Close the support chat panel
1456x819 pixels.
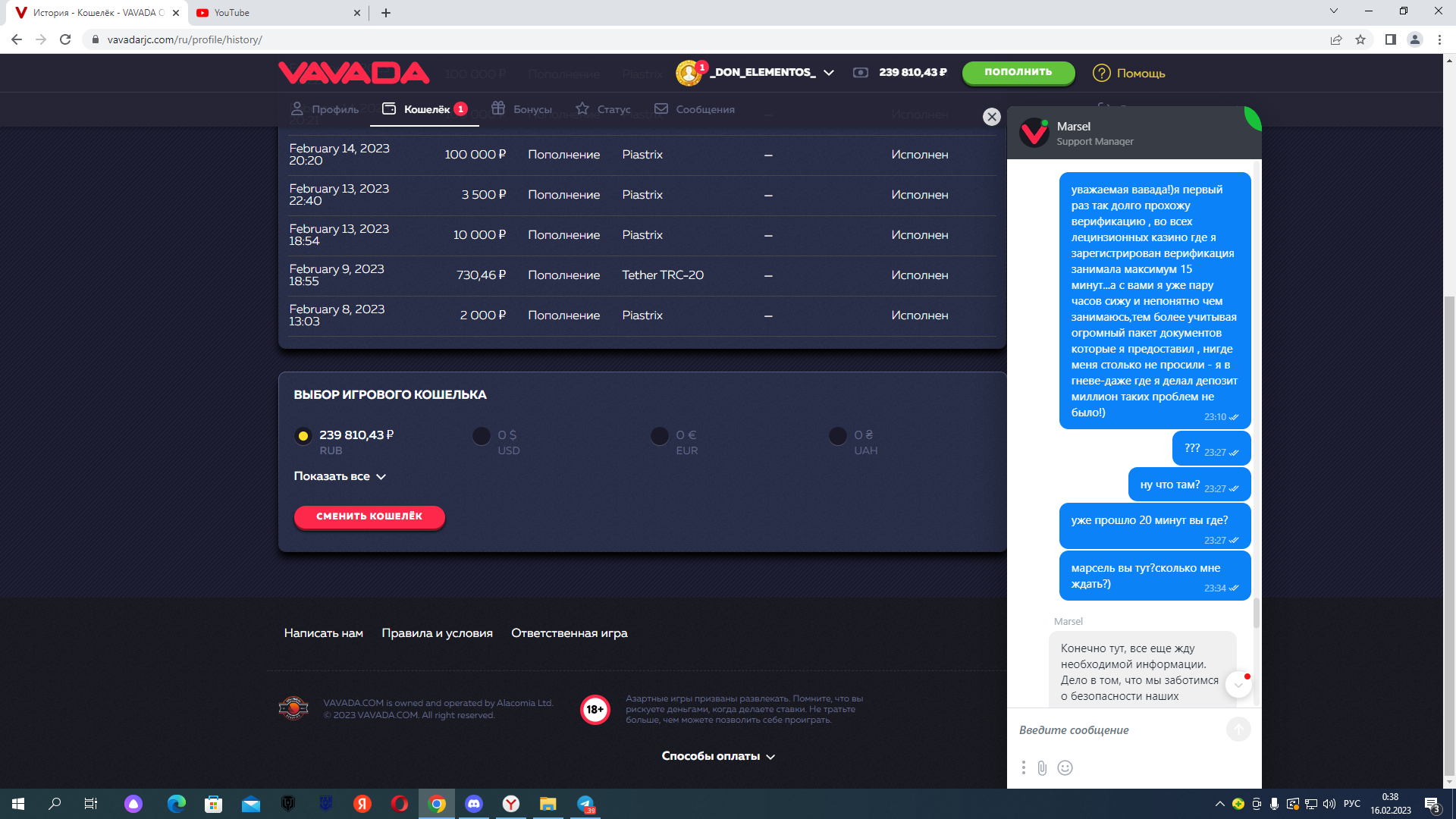tap(991, 117)
